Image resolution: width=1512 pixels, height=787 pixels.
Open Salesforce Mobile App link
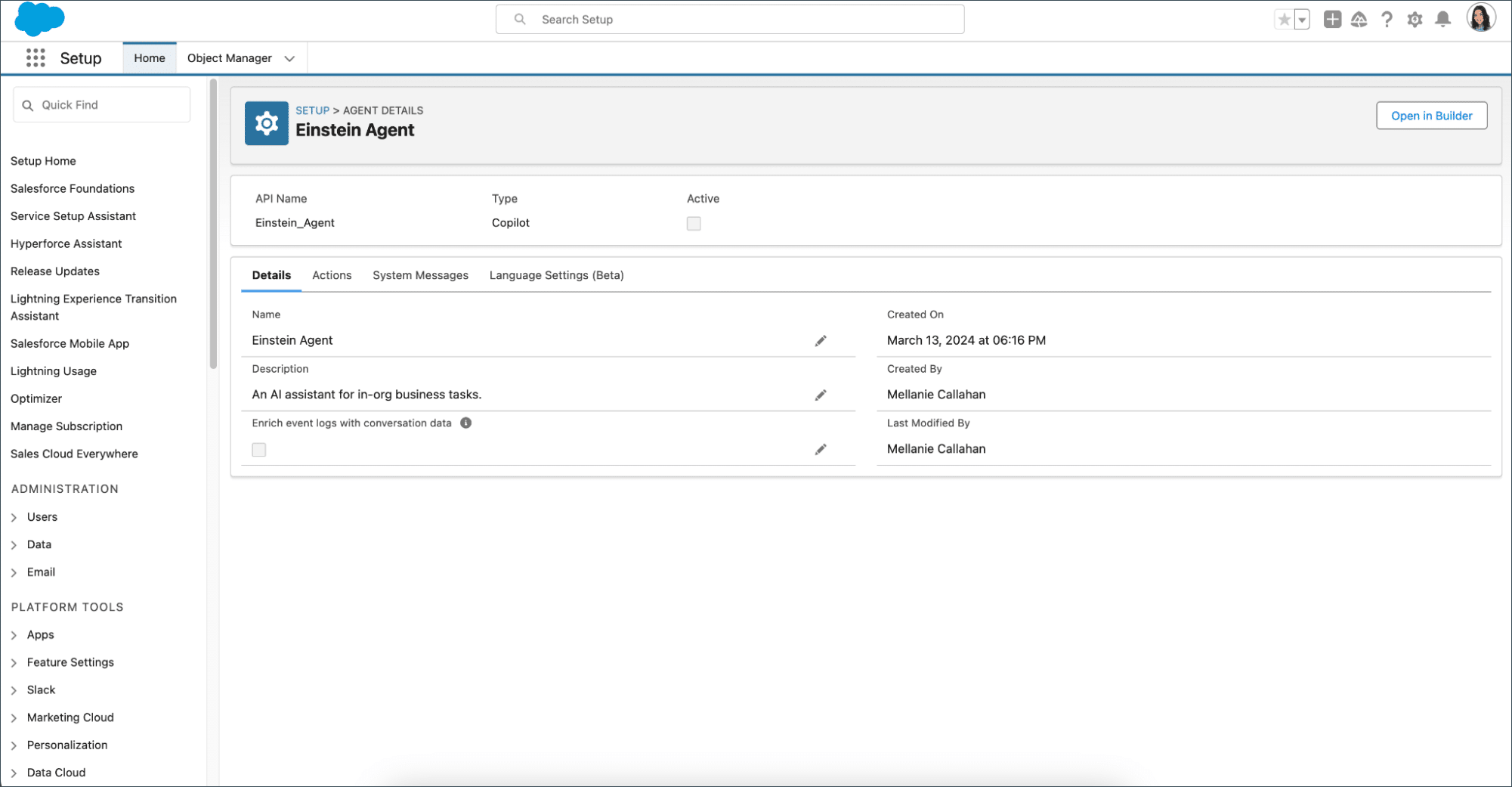click(70, 343)
